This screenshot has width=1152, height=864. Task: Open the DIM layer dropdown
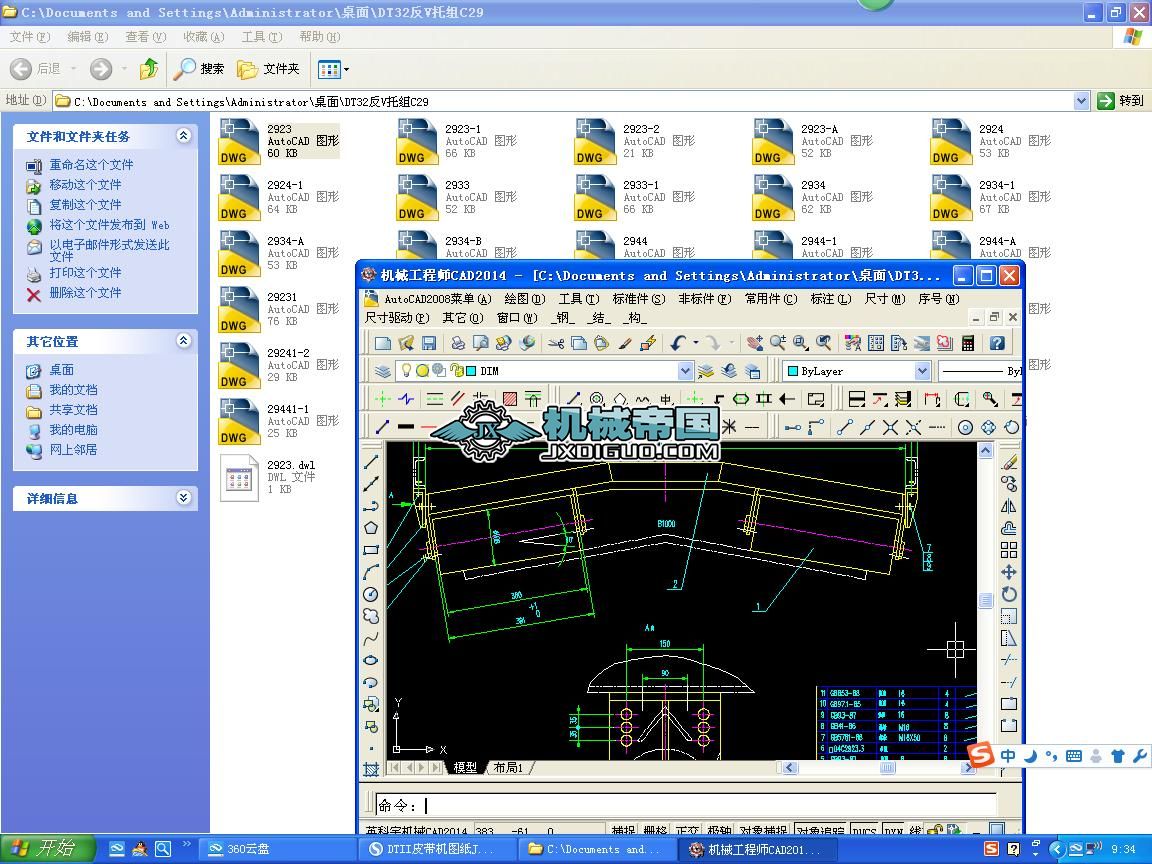(x=685, y=371)
